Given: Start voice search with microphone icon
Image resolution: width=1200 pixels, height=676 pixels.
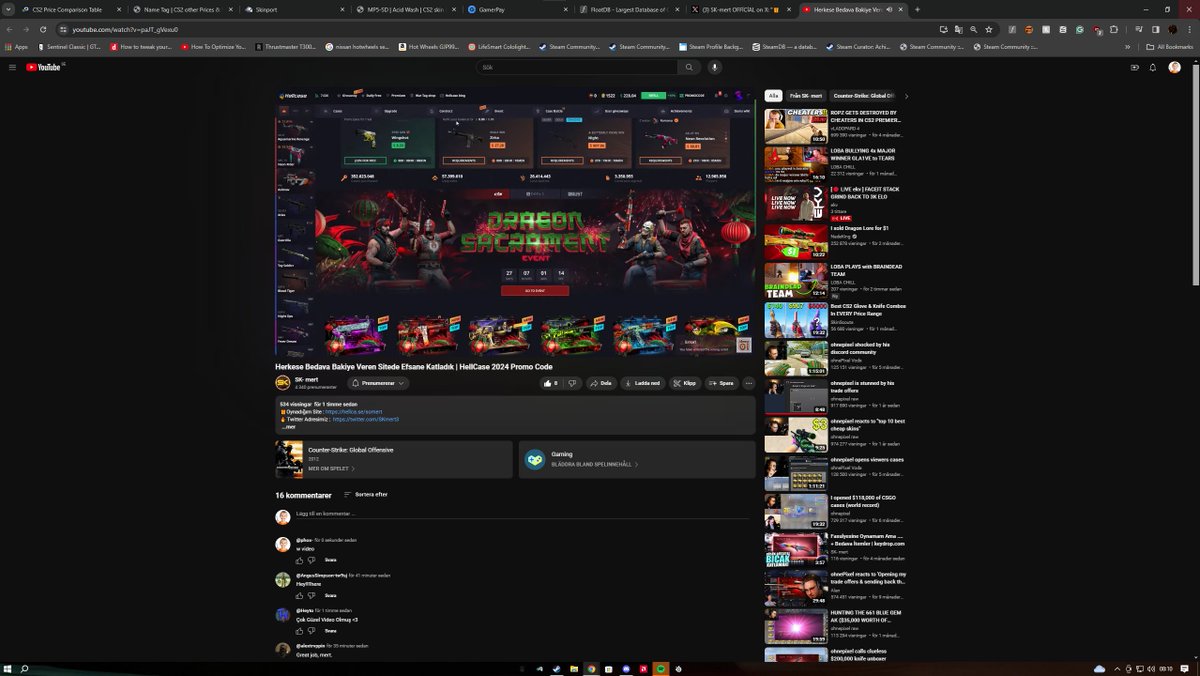Looking at the screenshot, I should click(714, 67).
